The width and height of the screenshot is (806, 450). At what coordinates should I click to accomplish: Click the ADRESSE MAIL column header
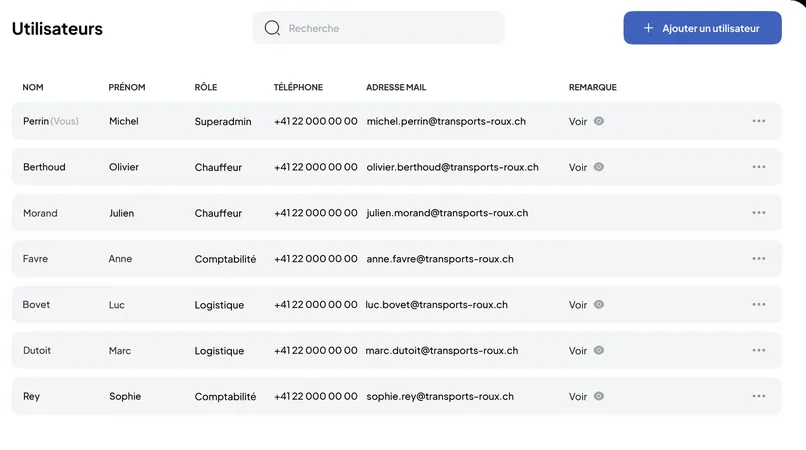[x=396, y=87]
